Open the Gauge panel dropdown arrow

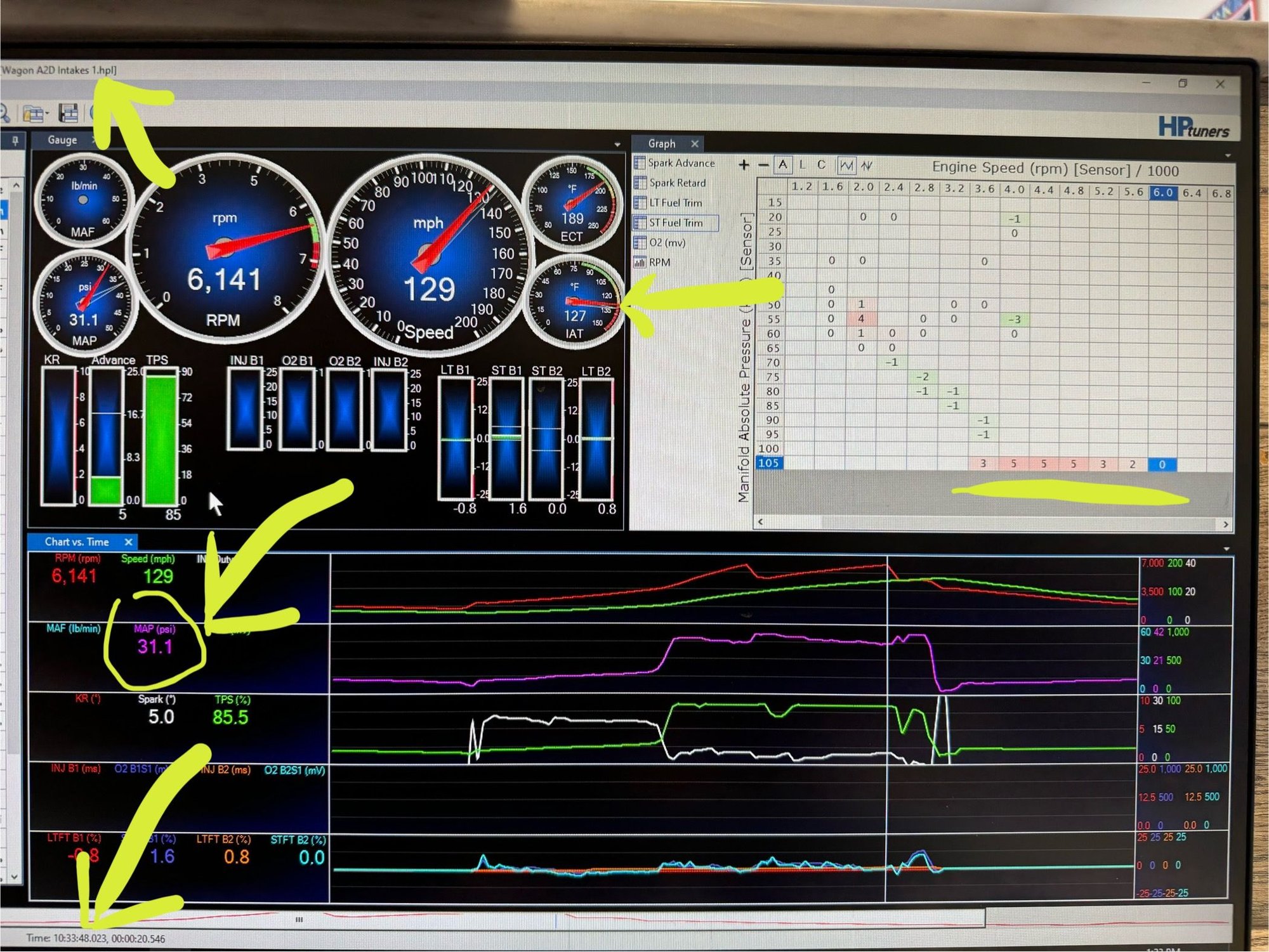pos(617,145)
